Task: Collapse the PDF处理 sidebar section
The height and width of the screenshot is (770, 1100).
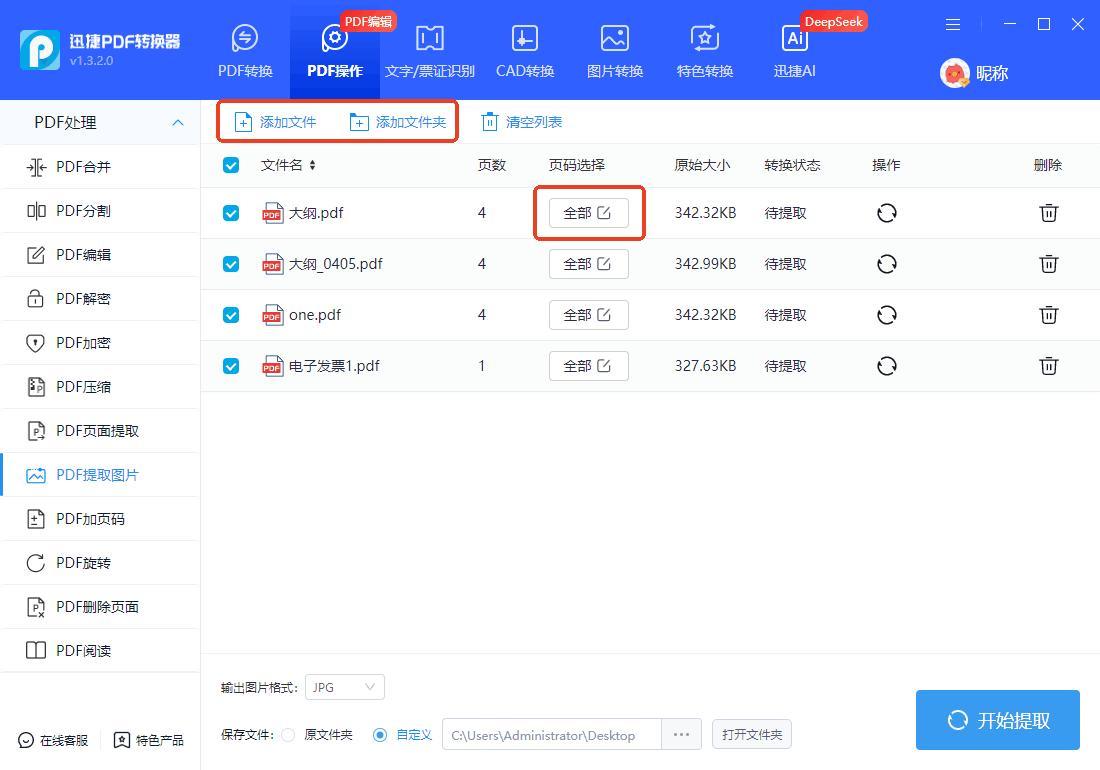Action: pyautogui.click(x=177, y=122)
